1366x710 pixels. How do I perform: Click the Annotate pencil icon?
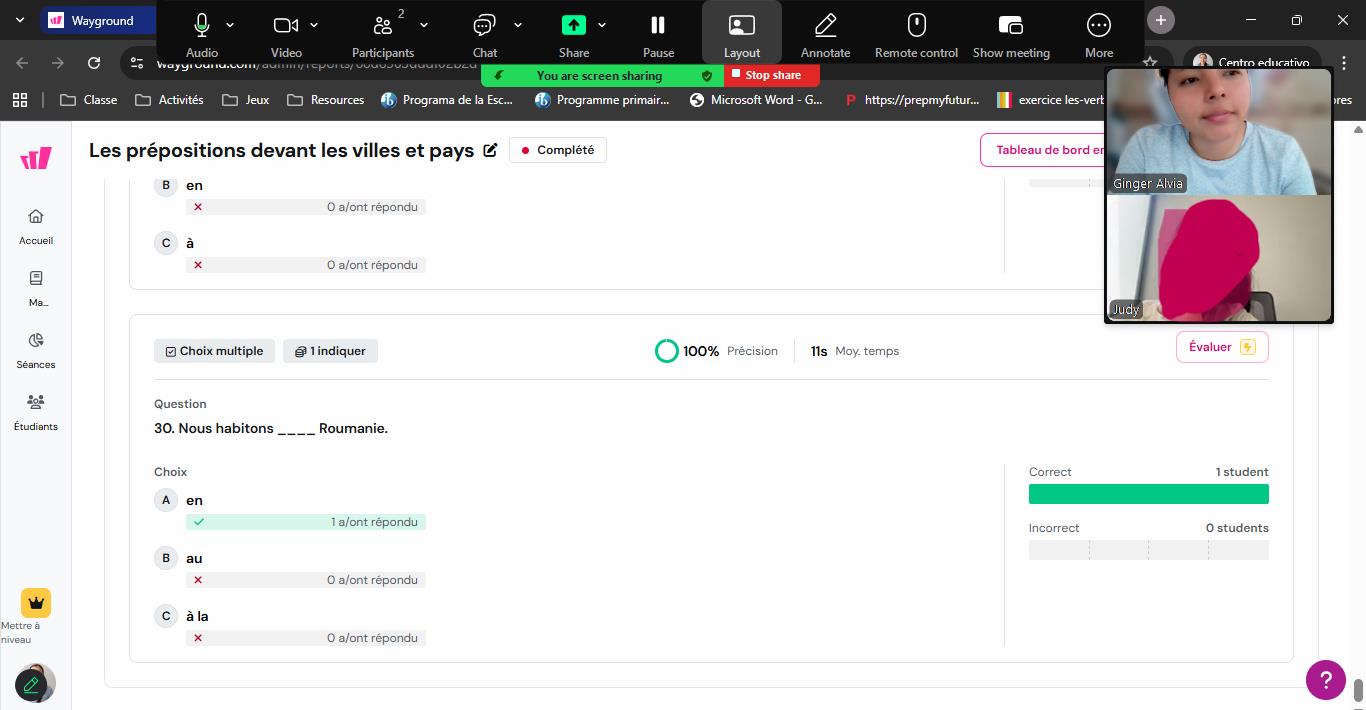click(825, 26)
